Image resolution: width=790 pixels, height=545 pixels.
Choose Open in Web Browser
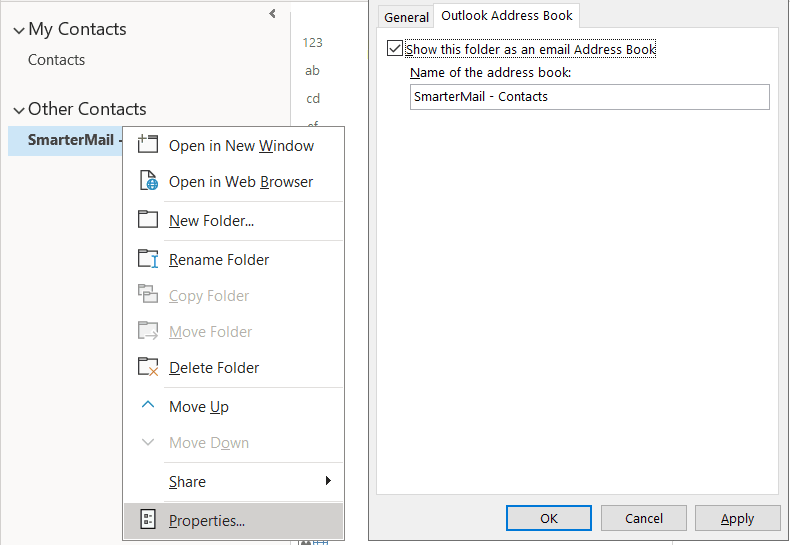coord(234,182)
